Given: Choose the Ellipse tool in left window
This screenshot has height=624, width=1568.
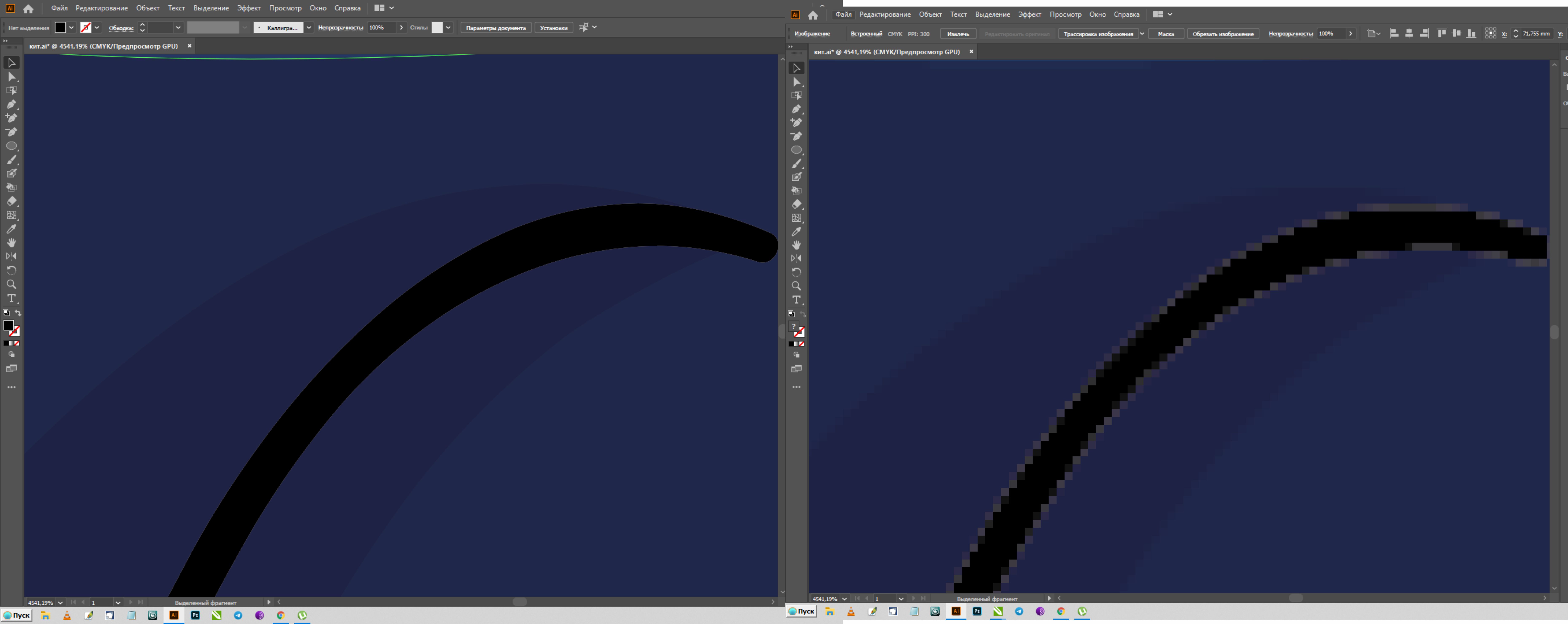Looking at the screenshot, I should pos(12,146).
